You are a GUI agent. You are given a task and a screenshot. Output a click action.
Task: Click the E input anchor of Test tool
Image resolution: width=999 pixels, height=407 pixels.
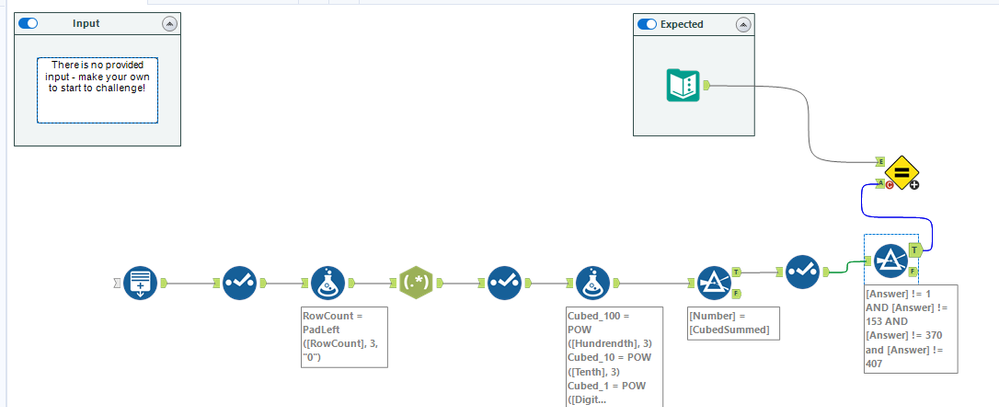coord(880,161)
